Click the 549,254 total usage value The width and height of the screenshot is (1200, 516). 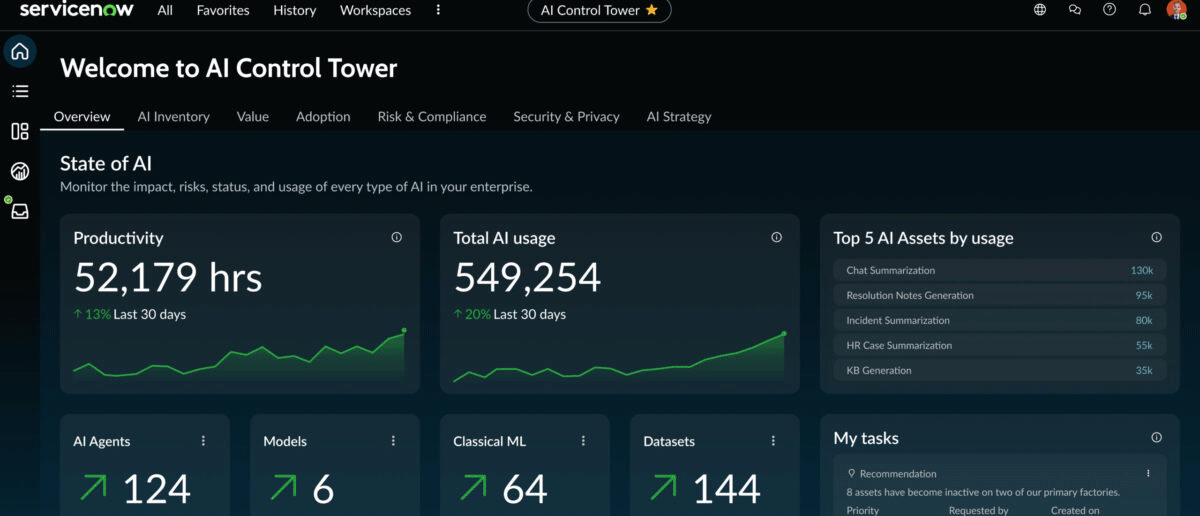click(x=527, y=277)
